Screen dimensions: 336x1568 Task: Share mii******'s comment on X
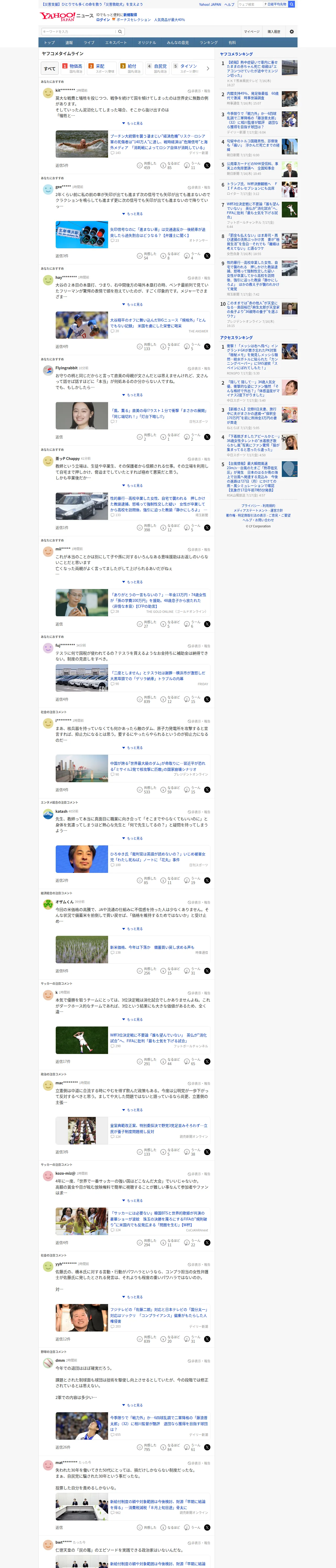coord(207,624)
